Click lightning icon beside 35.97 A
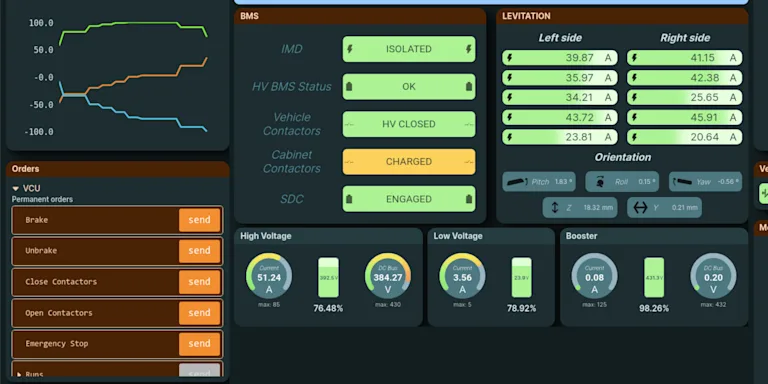Image resolution: width=768 pixels, height=384 pixels. click(x=509, y=78)
